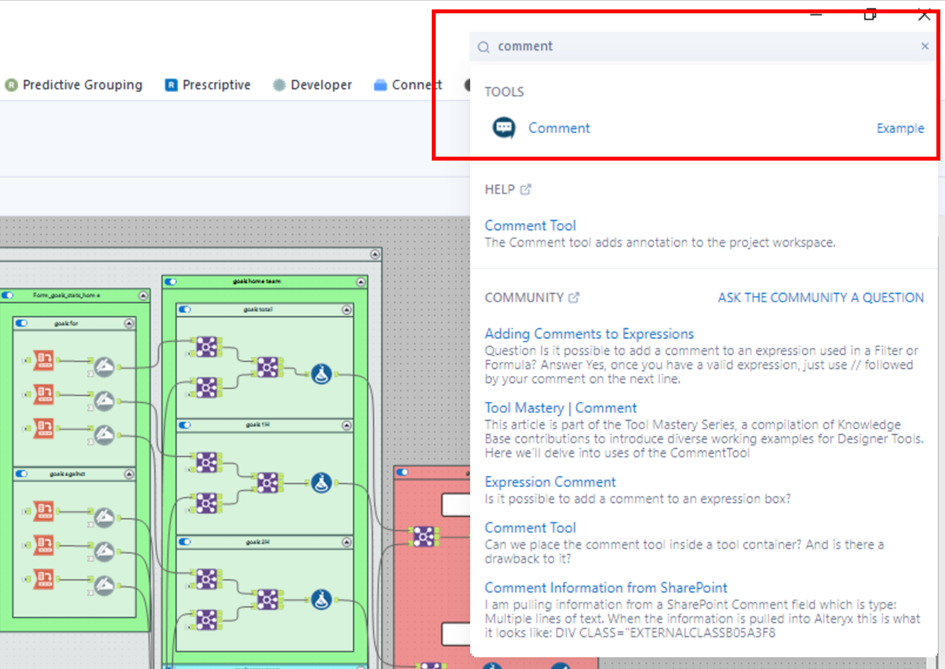945x669 pixels.
Task: Select the Join tool feeding Formula in goals 1H
Action: (x=268, y=482)
